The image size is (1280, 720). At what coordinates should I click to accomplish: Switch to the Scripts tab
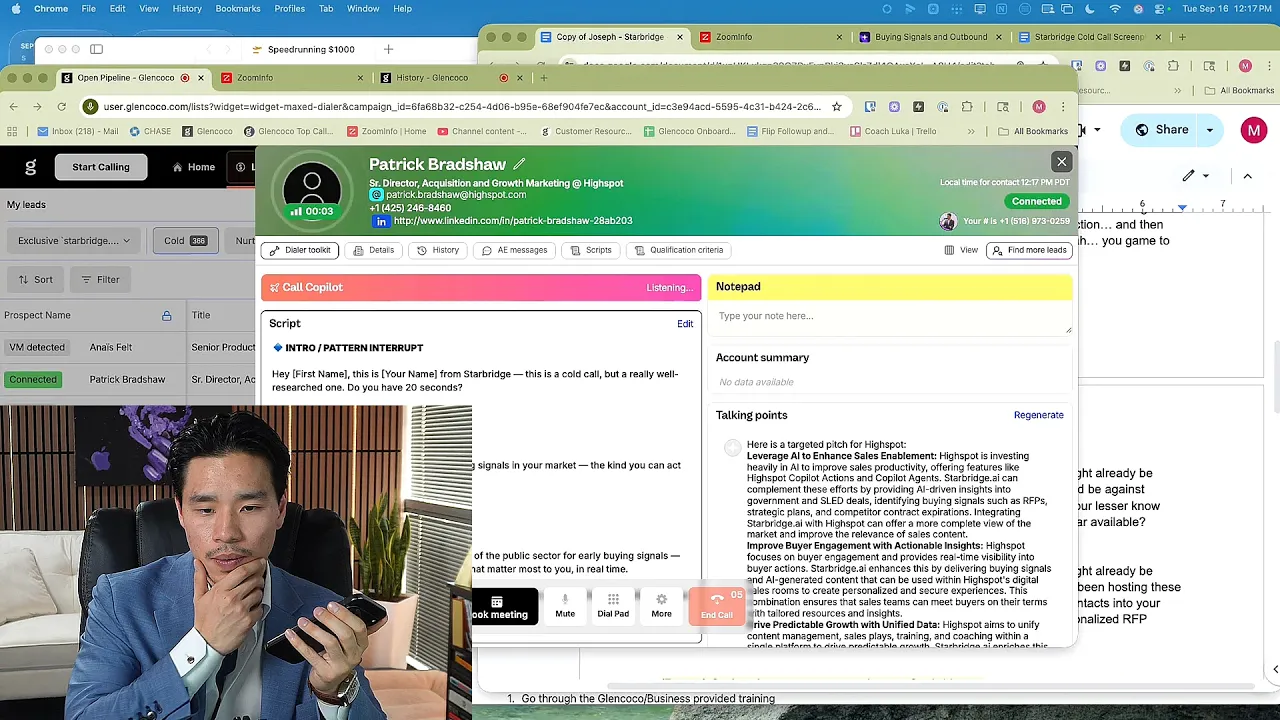(x=591, y=250)
